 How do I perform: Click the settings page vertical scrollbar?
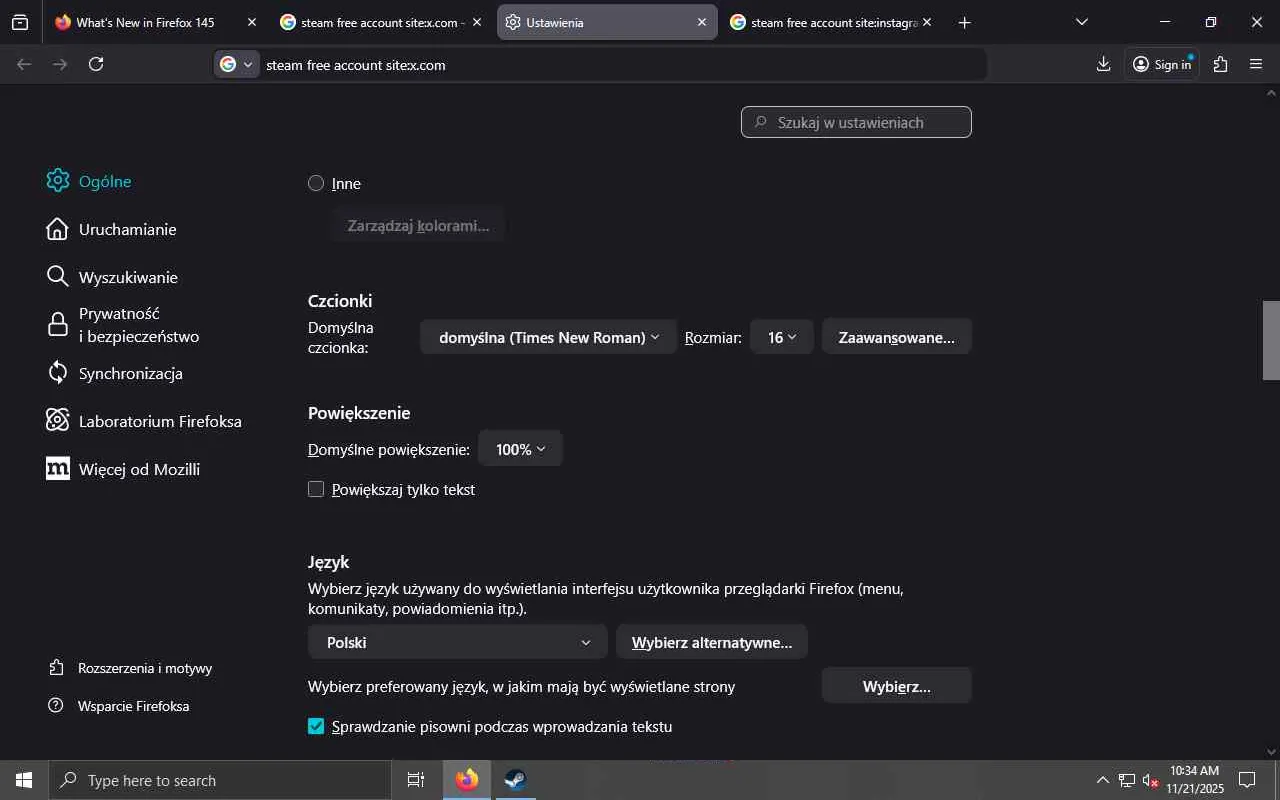tap(1271, 340)
